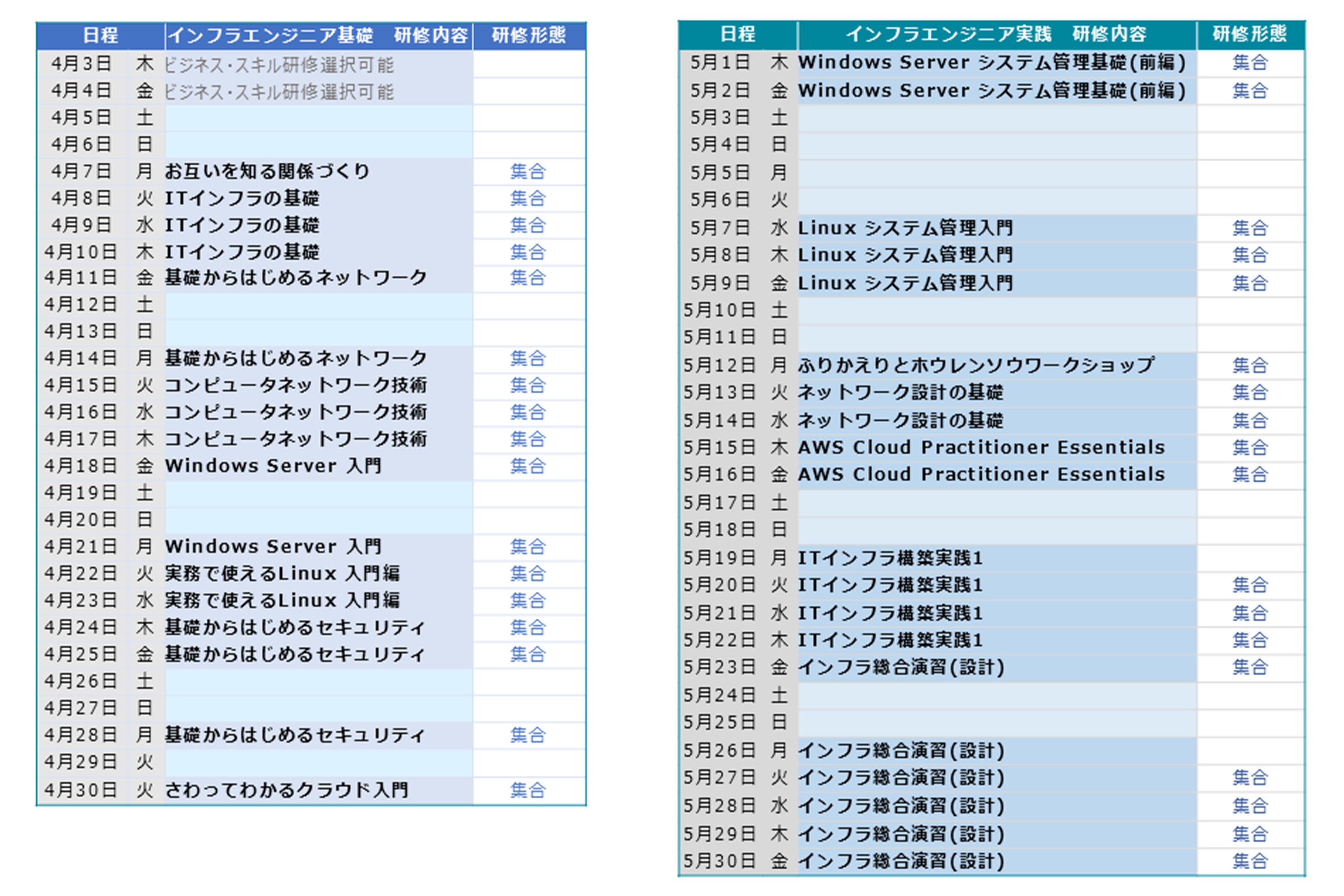The height and width of the screenshot is (896, 1344).
Task: Click "集合" on the 4月9日 row
Action: click(528, 225)
